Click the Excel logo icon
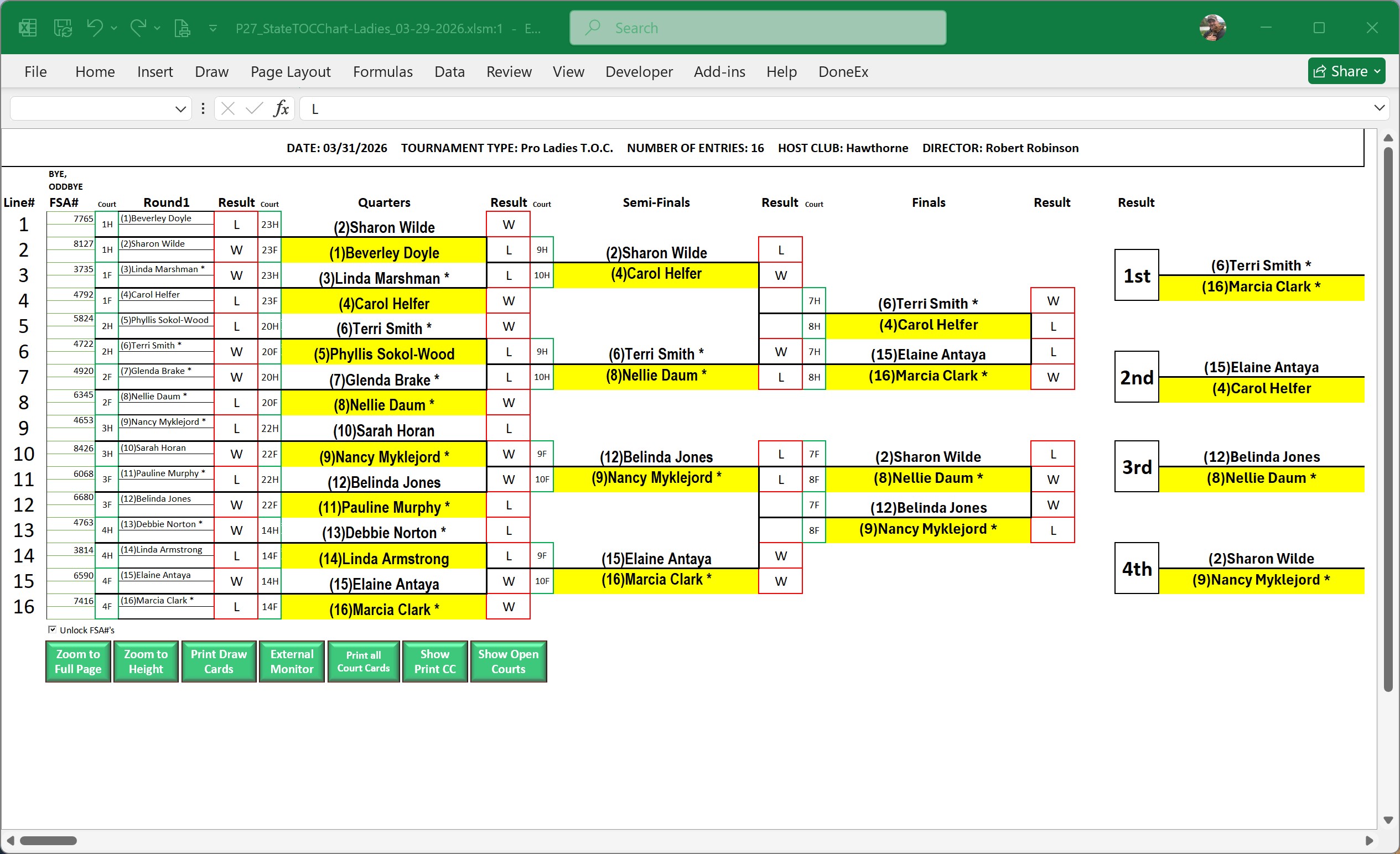 pyautogui.click(x=27, y=28)
